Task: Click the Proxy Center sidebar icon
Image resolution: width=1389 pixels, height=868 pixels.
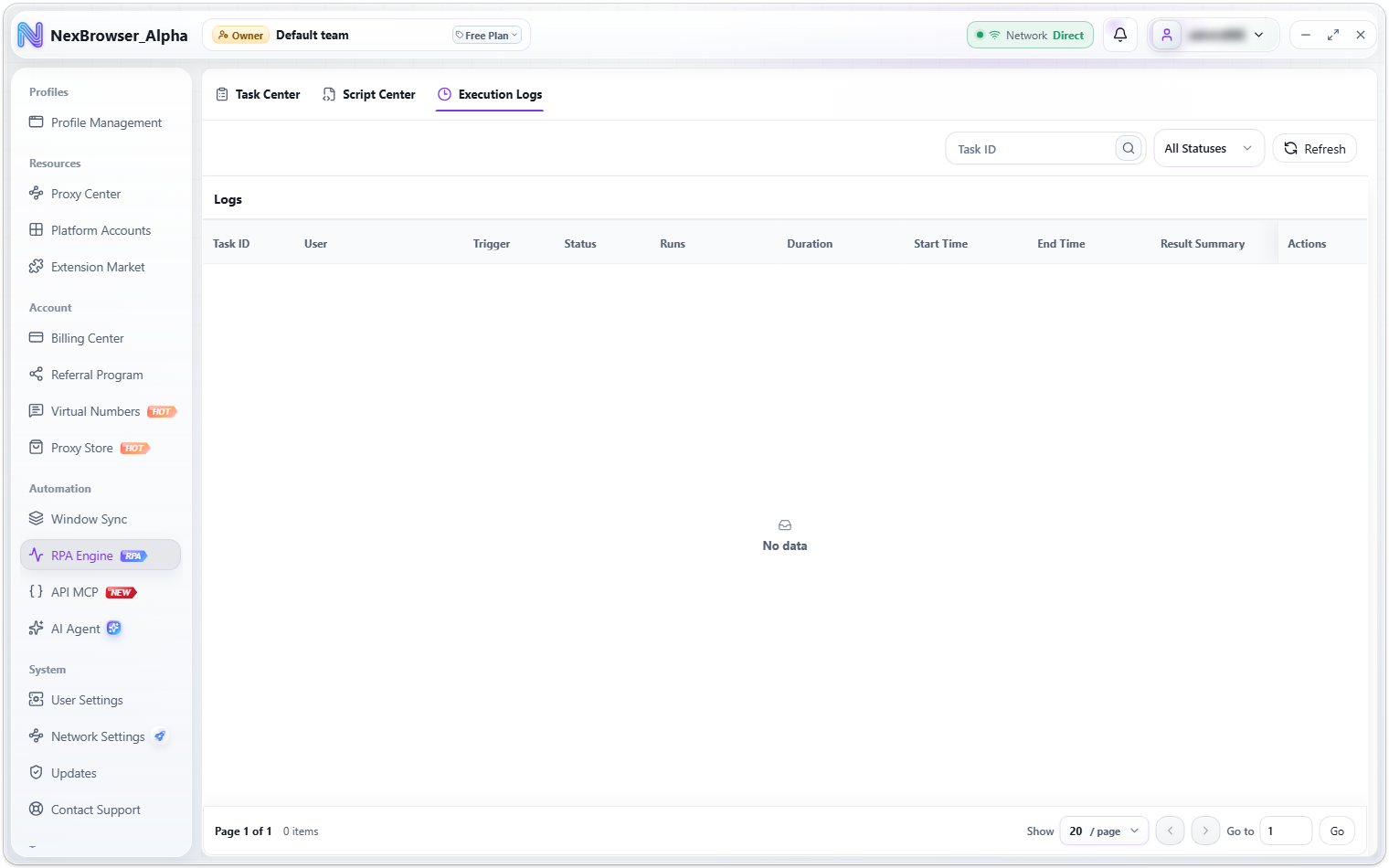Action: 37,194
